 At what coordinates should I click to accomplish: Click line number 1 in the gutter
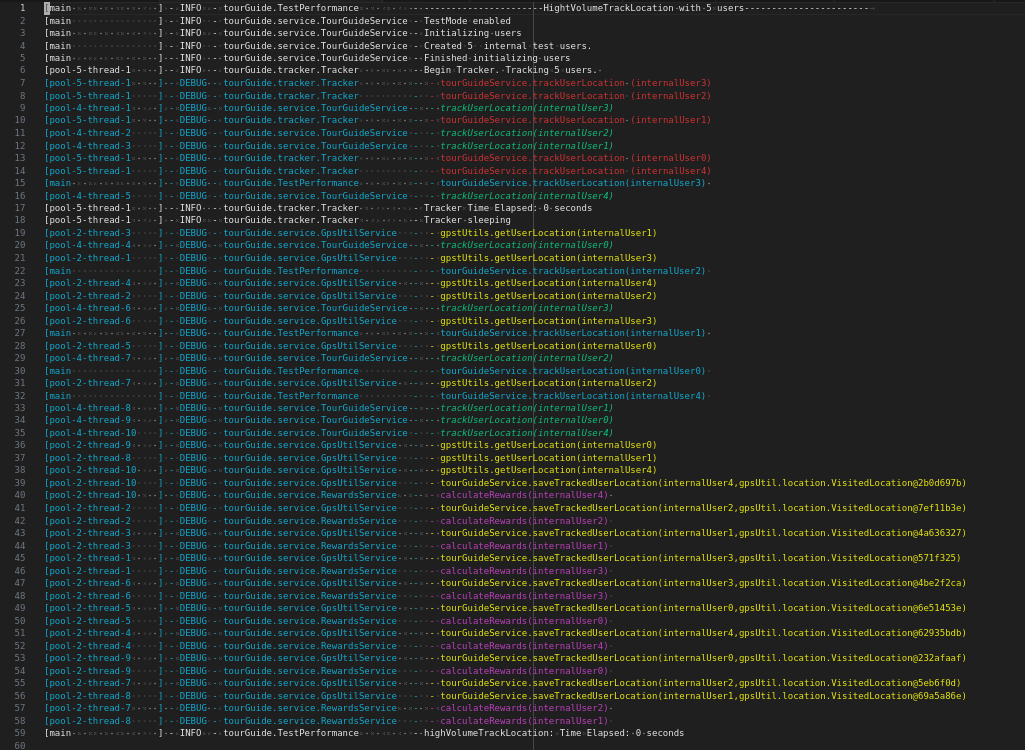click(x=23, y=8)
